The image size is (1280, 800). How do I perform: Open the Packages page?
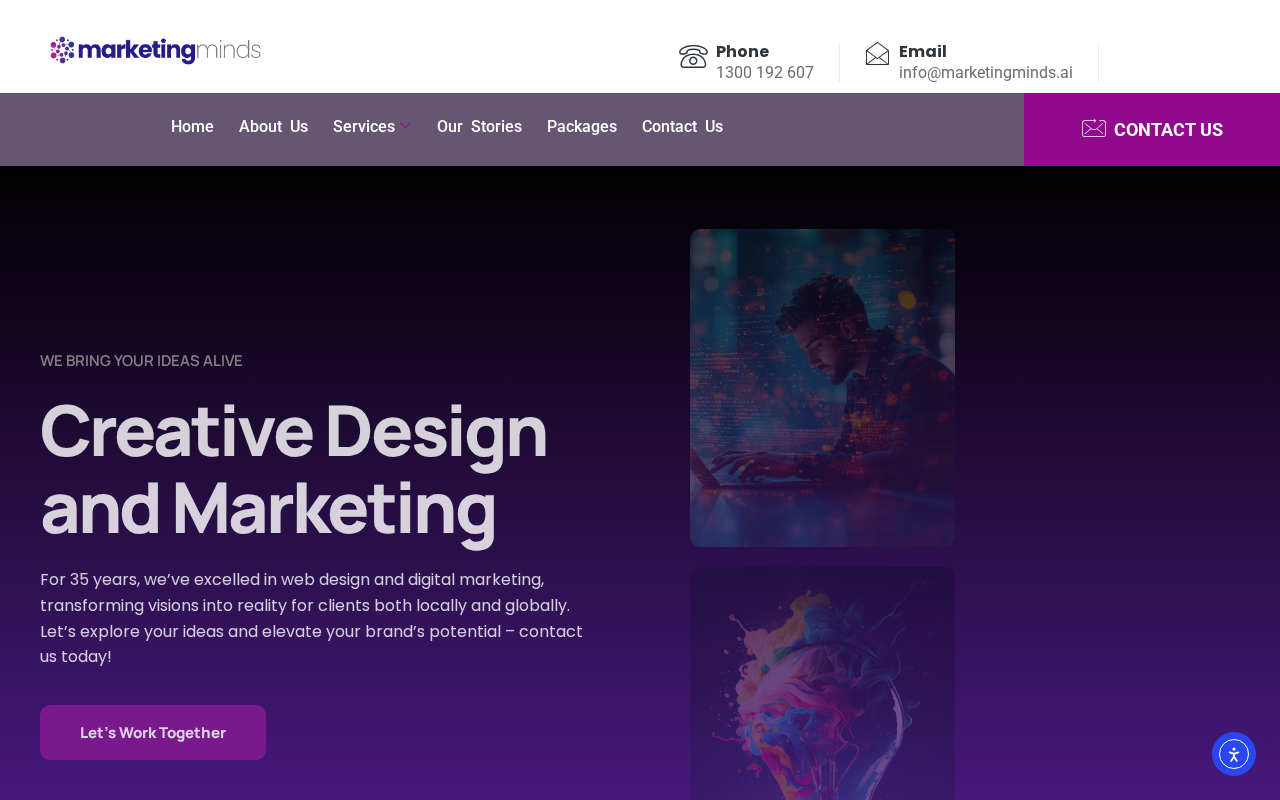[x=582, y=127]
